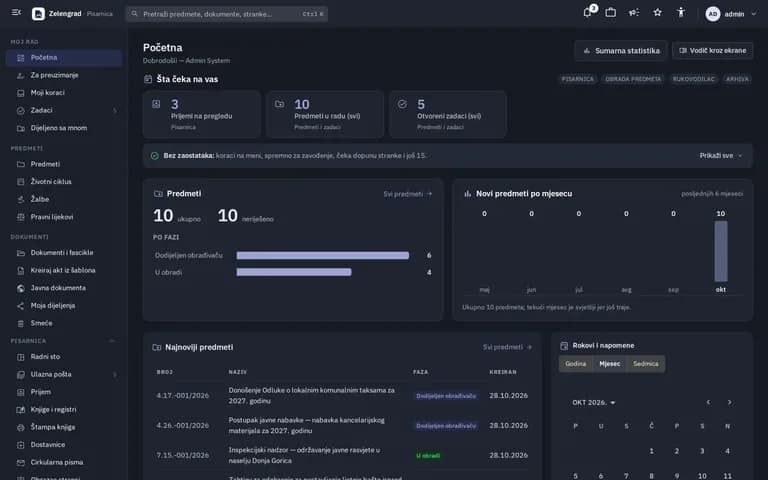The image size is (768, 480).
Task: Open Predmeti u radu card
Action: 325,115
